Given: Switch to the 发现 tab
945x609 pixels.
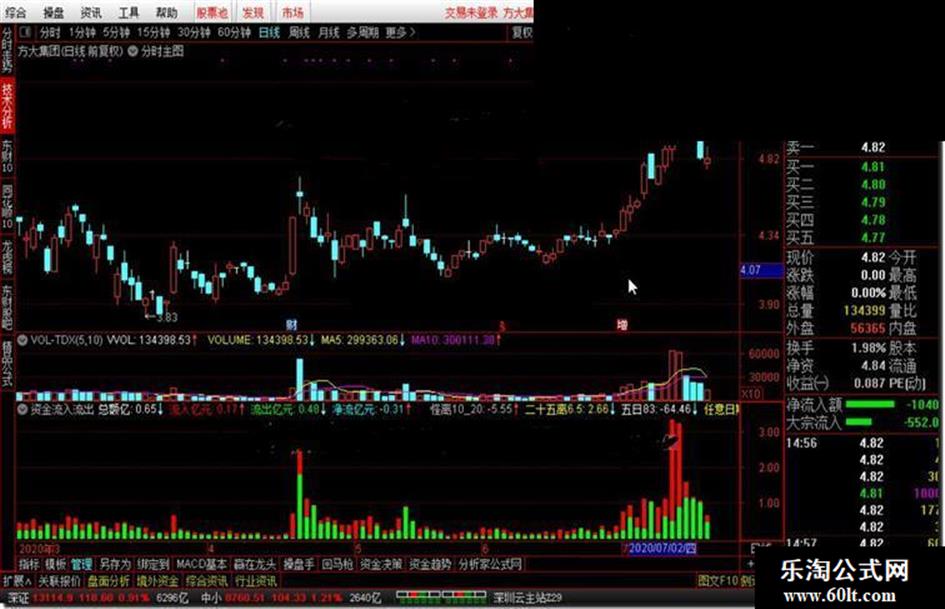Looking at the screenshot, I should click(x=253, y=12).
